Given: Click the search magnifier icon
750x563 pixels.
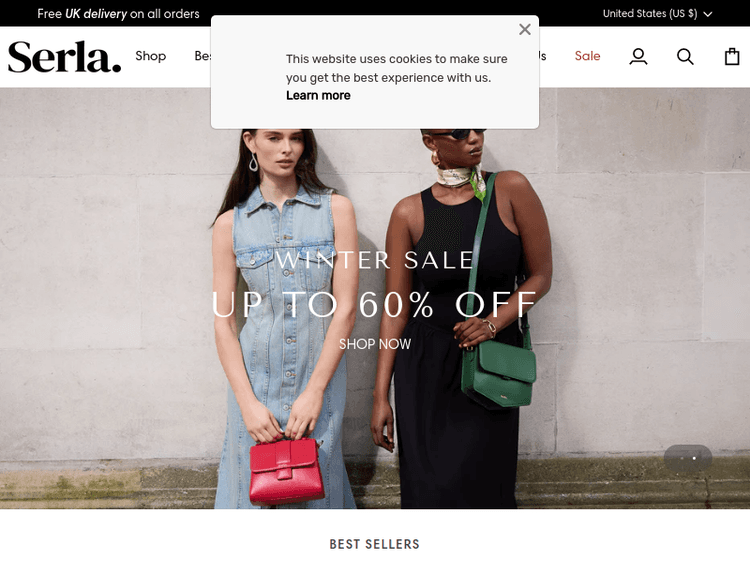Looking at the screenshot, I should (685, 56).
